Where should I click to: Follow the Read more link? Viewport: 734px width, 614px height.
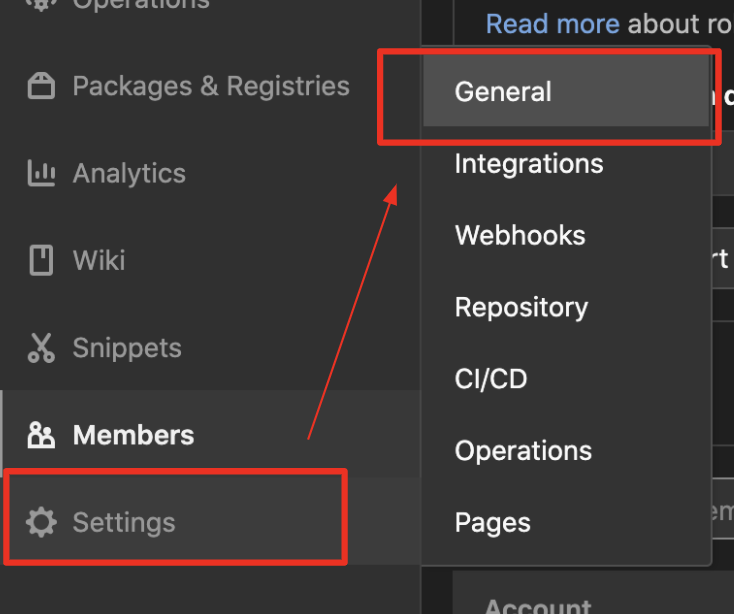(552, 23)
